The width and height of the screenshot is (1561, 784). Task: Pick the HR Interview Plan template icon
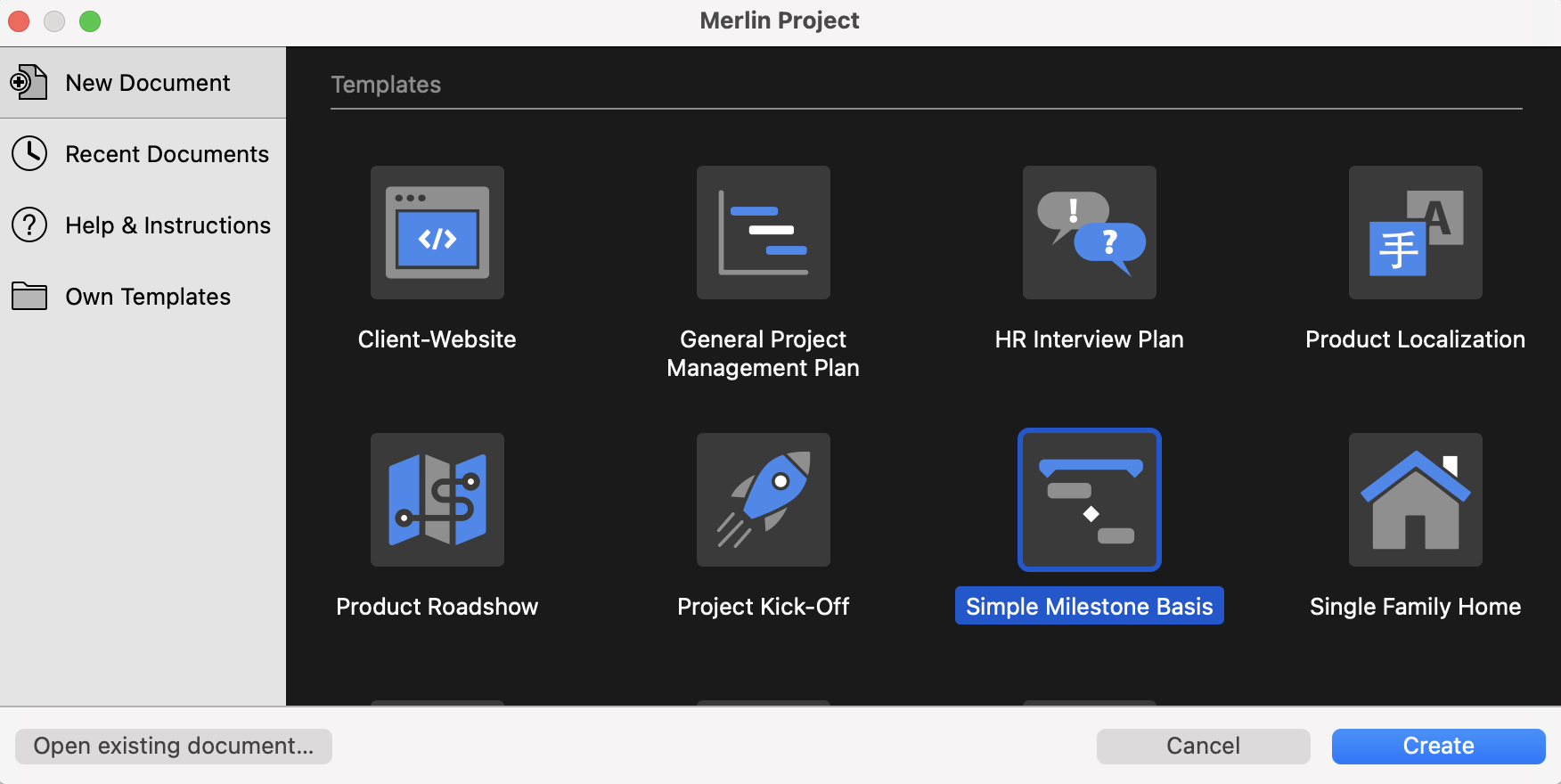(1089, 233)
